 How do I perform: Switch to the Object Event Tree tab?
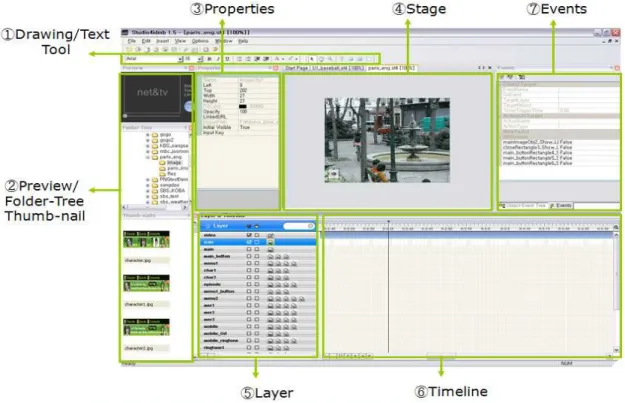pyautogui.click(x=524, y=206)
